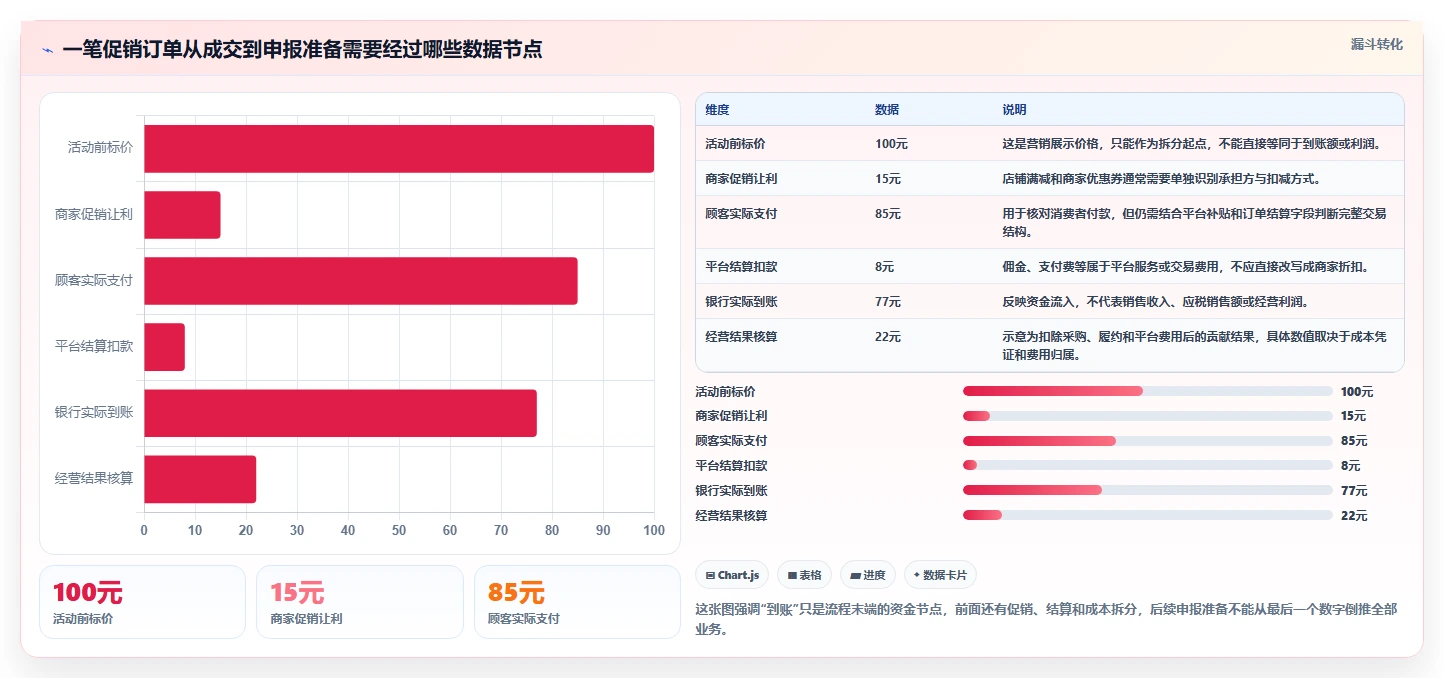The width and height of the screenshot is (1444, 678).
Task: Click the 银行实际到账 bar in the chart
Action: coord(340,412)
